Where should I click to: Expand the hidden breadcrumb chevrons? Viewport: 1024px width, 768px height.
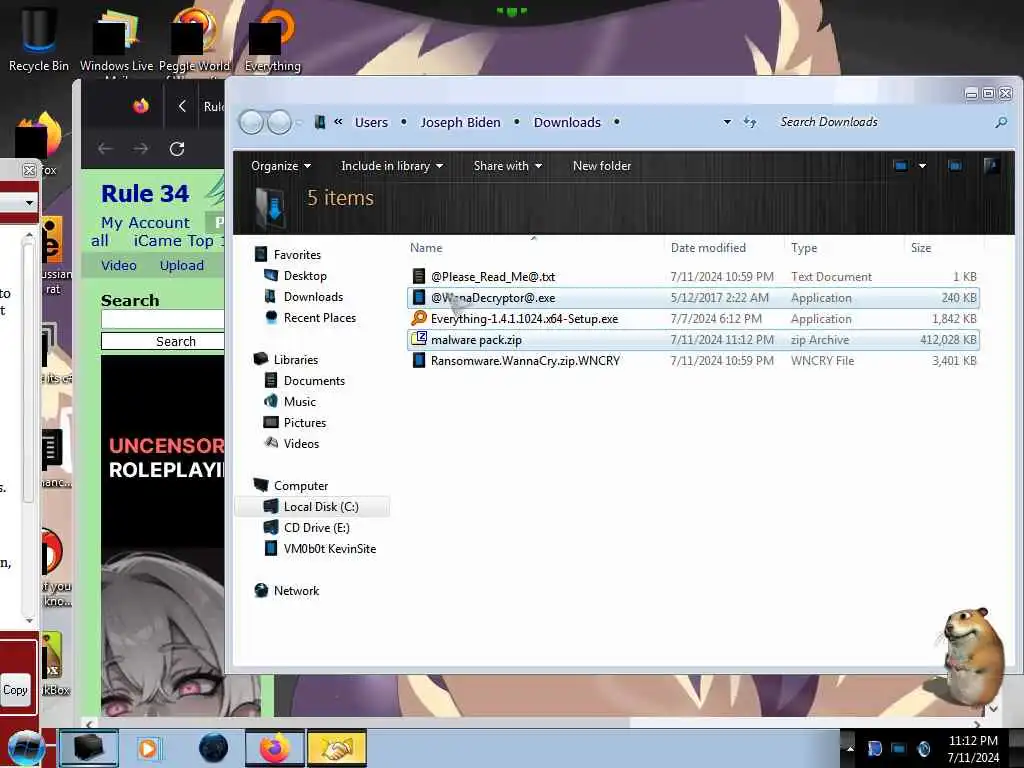(338, 121)
